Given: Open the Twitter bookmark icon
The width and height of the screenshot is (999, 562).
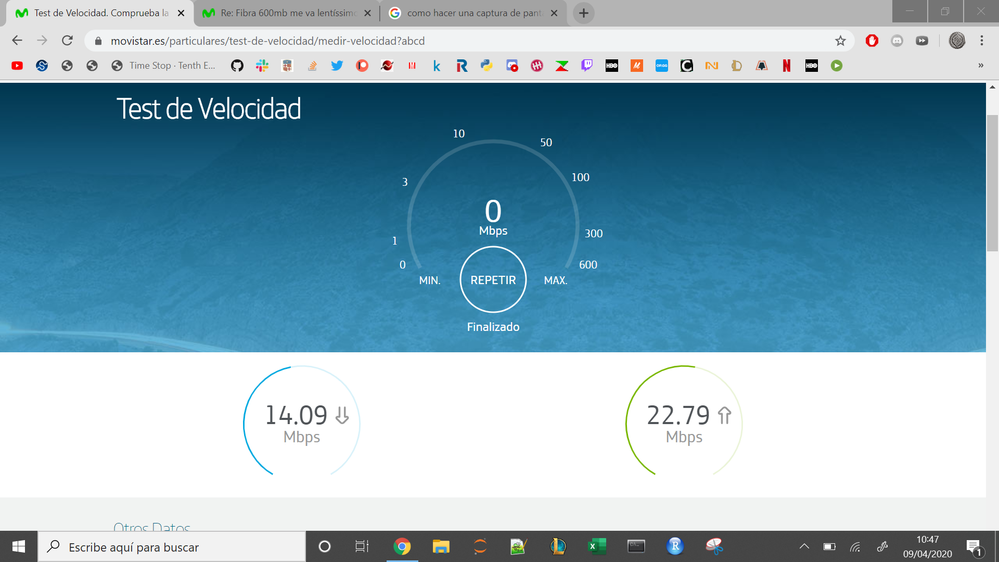Looking at the screenshot, I should tap(337, 66).
